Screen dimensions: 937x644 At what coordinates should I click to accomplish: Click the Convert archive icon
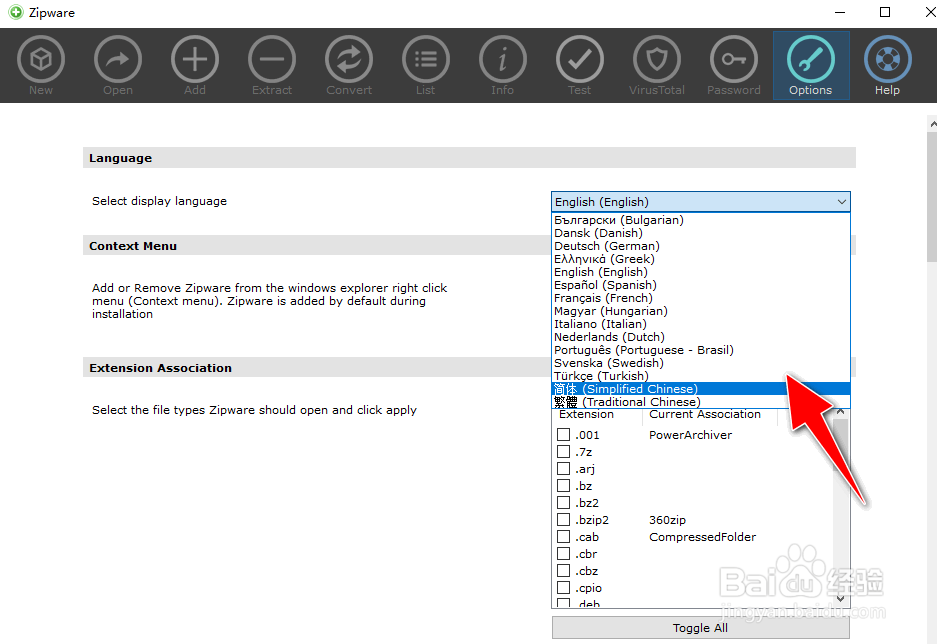point(349,59)
